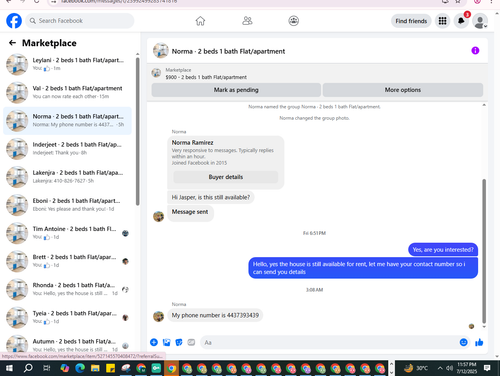Click the 'Yes, are you interested?' message bubble

pos(443,250)
